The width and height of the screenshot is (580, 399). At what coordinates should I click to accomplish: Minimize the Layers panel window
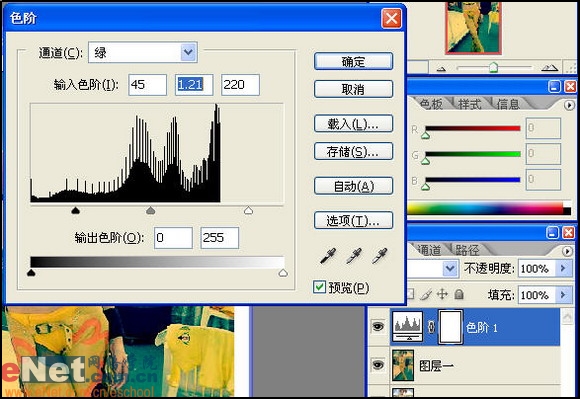pyautogui.click(x=552, y=233)
